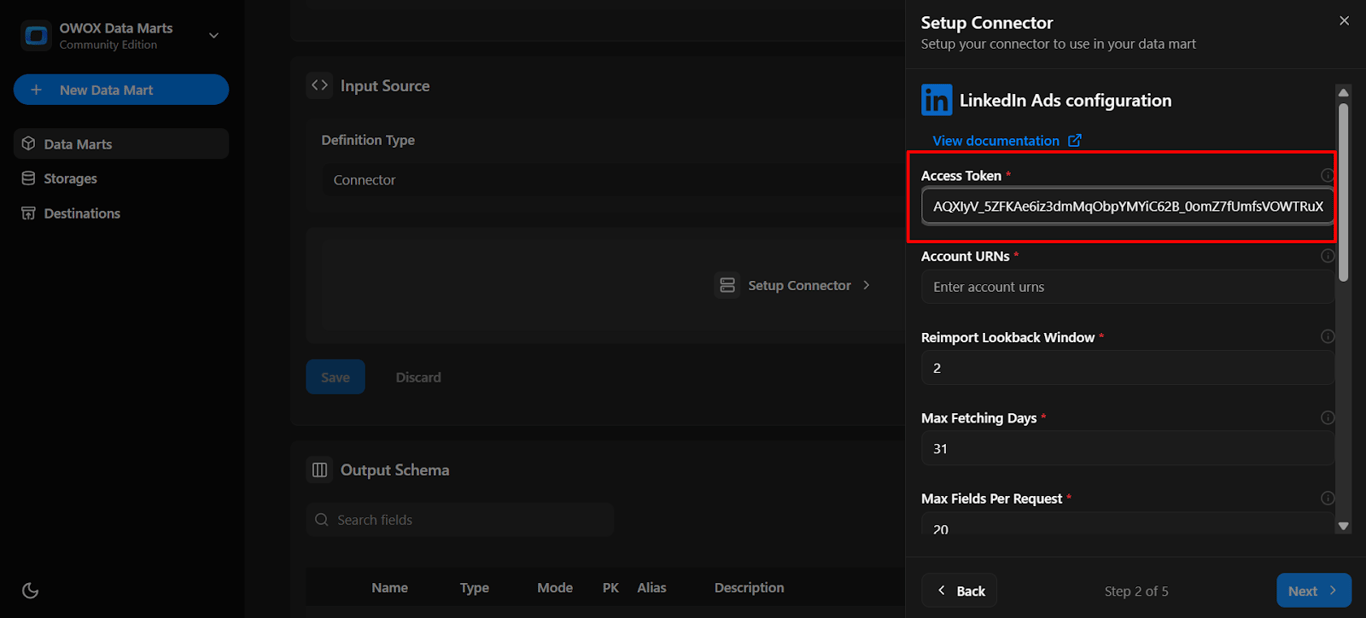Click the Data Marts cube icon

point(29,144)
